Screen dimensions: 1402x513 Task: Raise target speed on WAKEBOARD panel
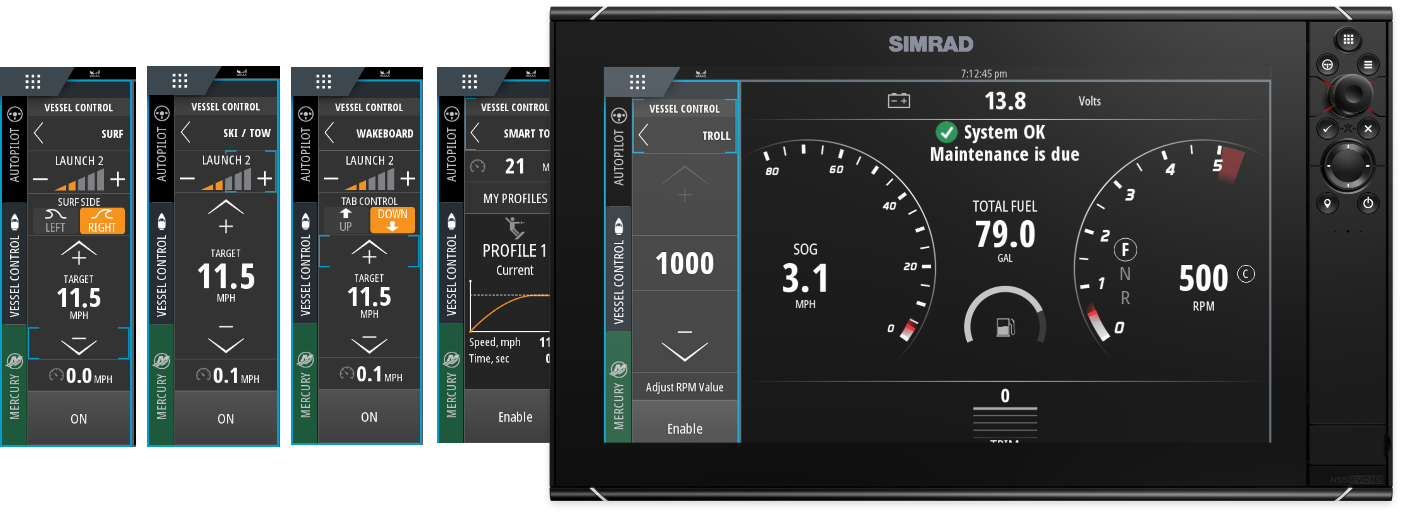(x=369, y=253)
